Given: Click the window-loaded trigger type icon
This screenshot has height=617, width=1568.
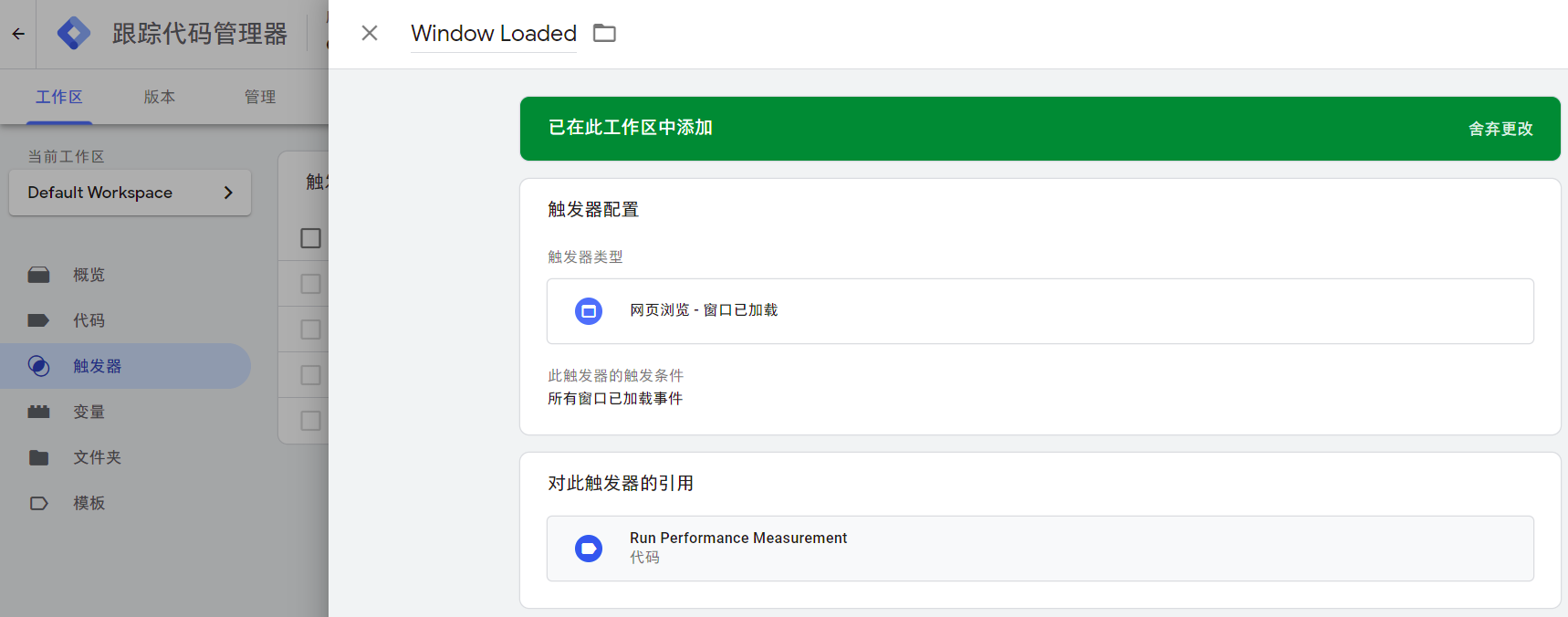Looking at the screenshot, I should point(589,311).
